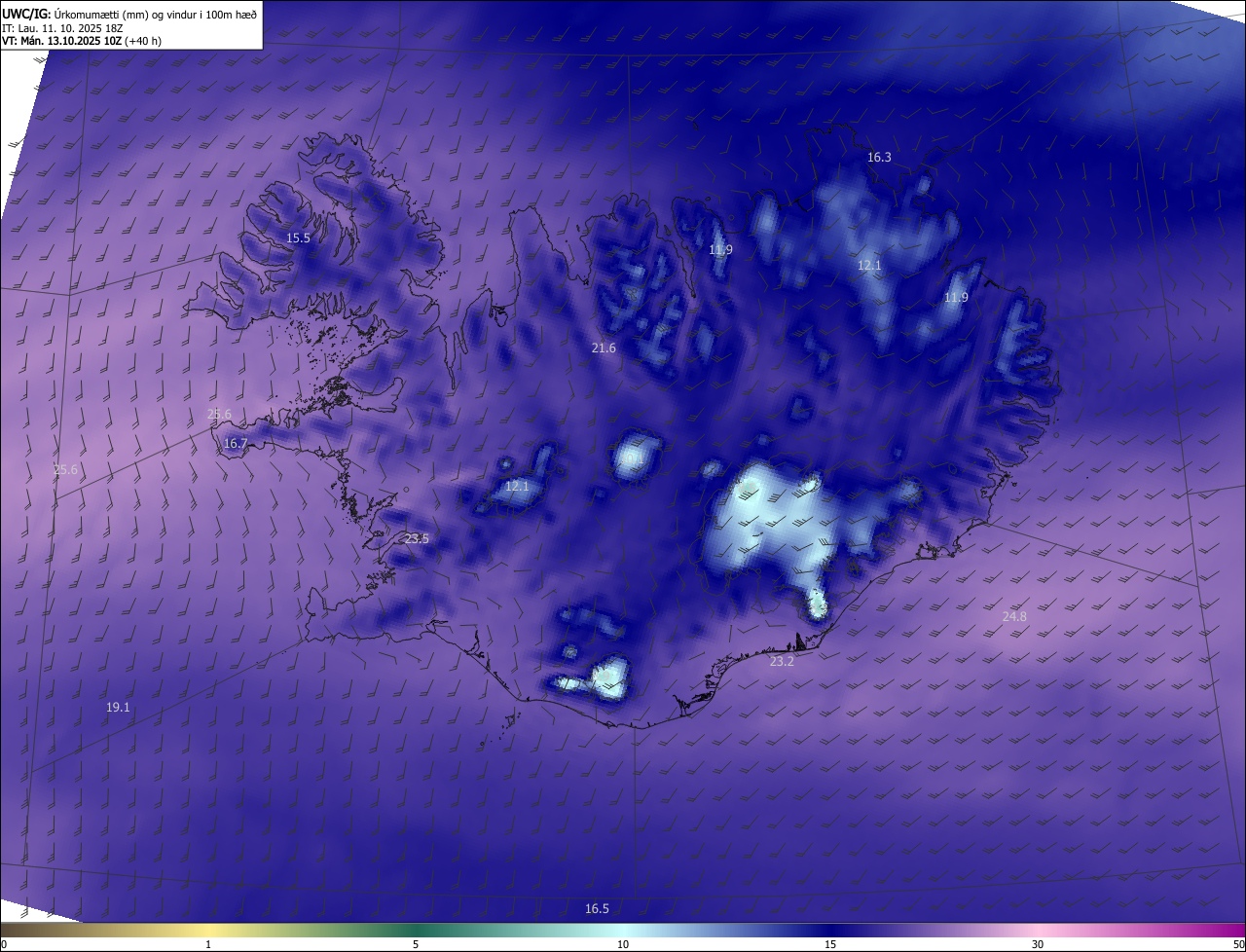The width and height of the screenshot is (1246, 952).
Task: Click tick label 1 on the colour scale
Action: tap(208, 944)
